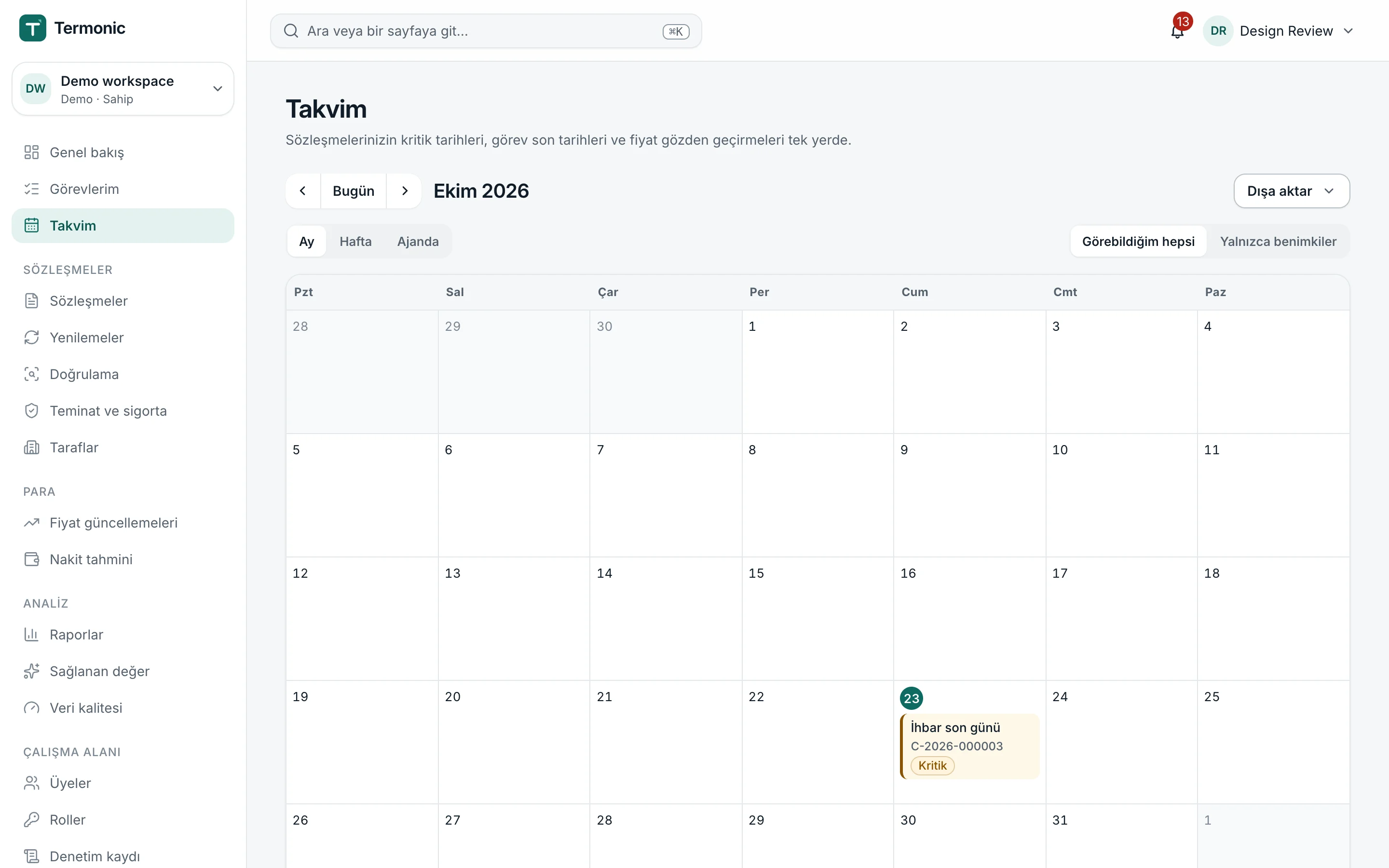This screenshot has width=1389, height=868.
Task: Select the Doğrulama scan icon
Action: pos(31,374)
